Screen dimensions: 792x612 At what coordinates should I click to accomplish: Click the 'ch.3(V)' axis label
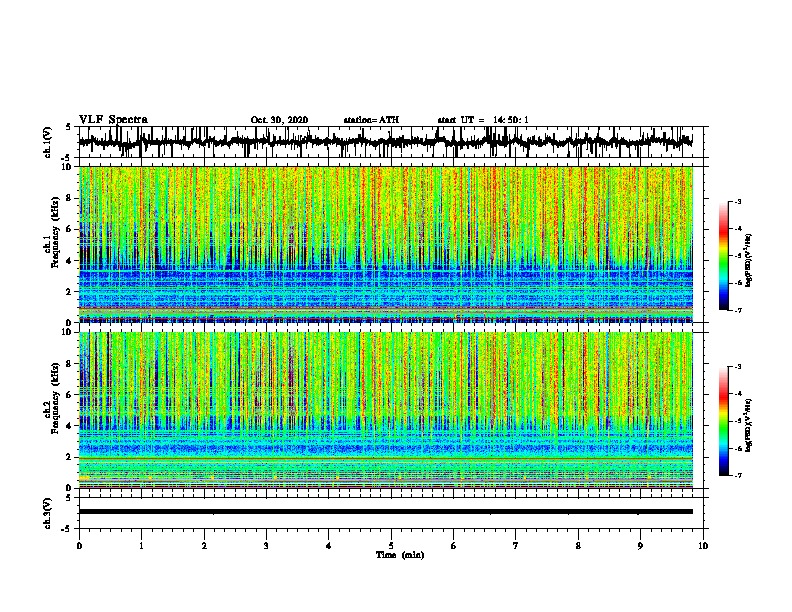48,513
